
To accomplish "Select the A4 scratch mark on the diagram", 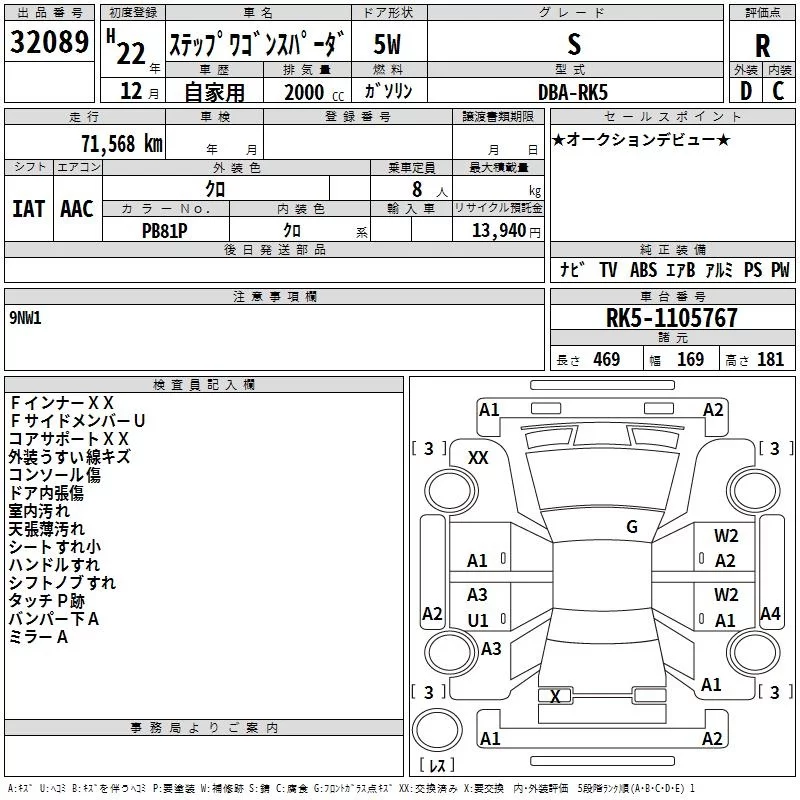I will coord(770,613).
